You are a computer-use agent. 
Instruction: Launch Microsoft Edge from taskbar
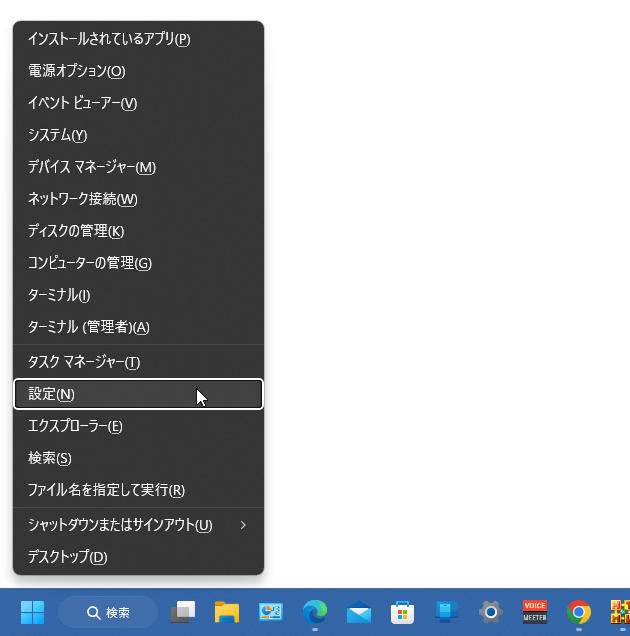[315, 612]
